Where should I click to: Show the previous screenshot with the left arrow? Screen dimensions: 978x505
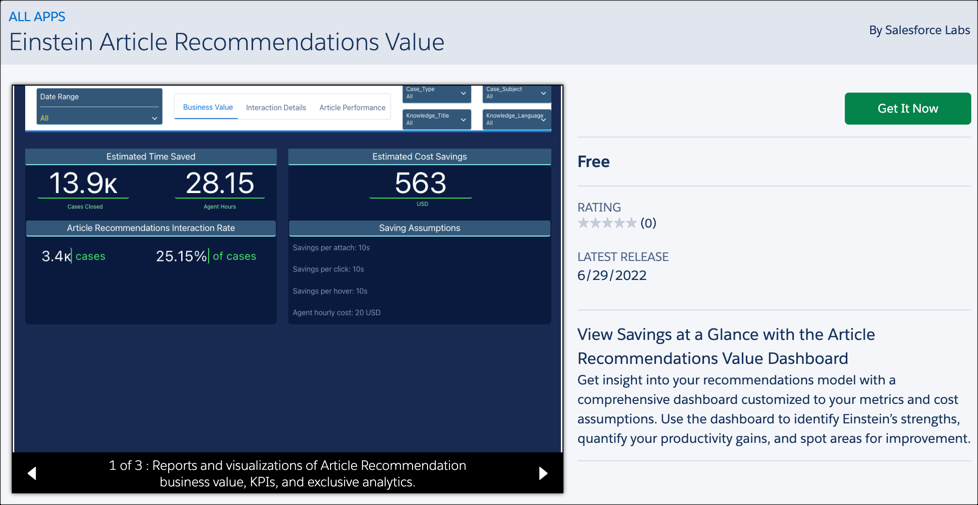coord(32,473)
